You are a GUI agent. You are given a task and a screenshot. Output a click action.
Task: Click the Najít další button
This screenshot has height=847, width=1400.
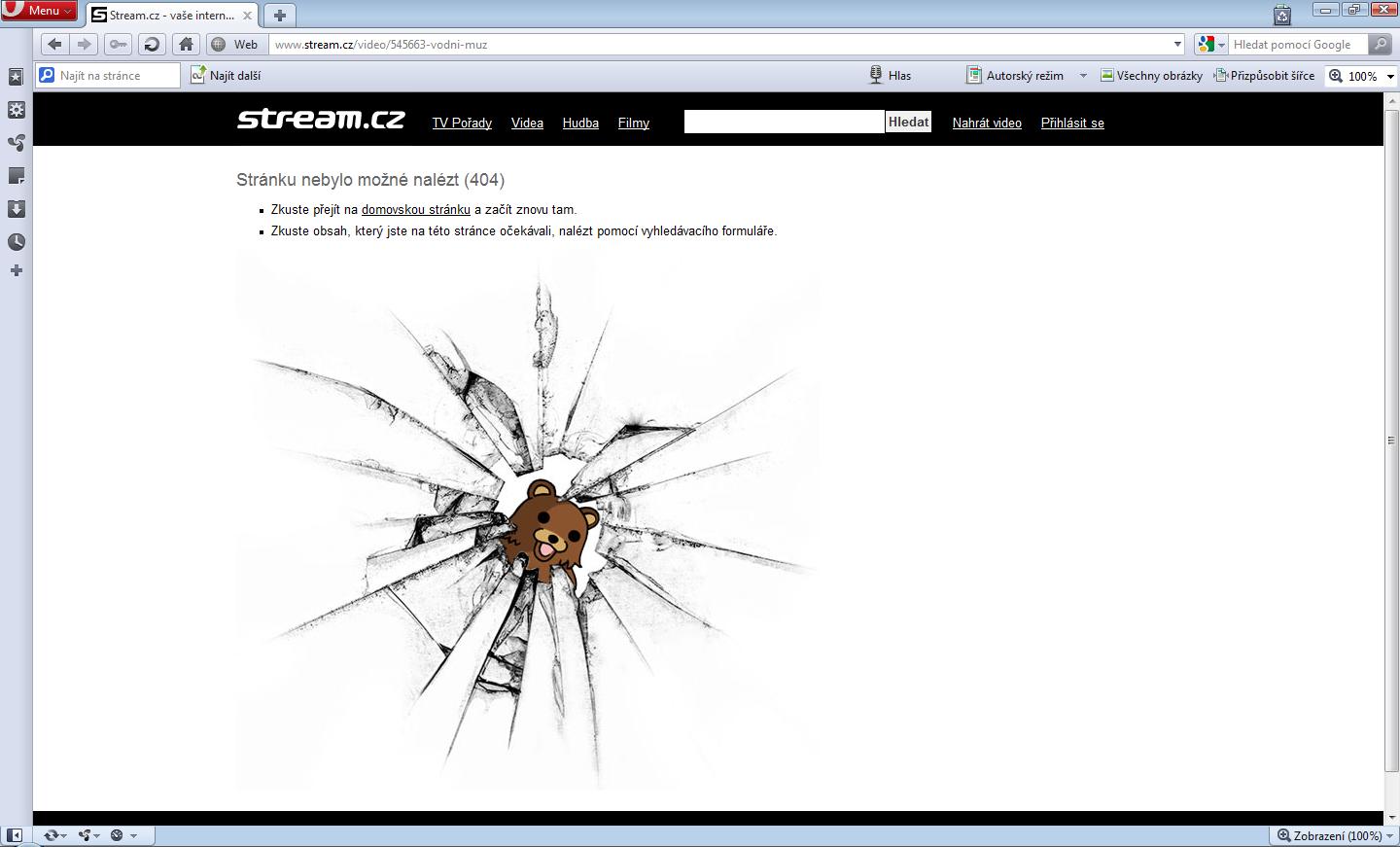point(226,75)
